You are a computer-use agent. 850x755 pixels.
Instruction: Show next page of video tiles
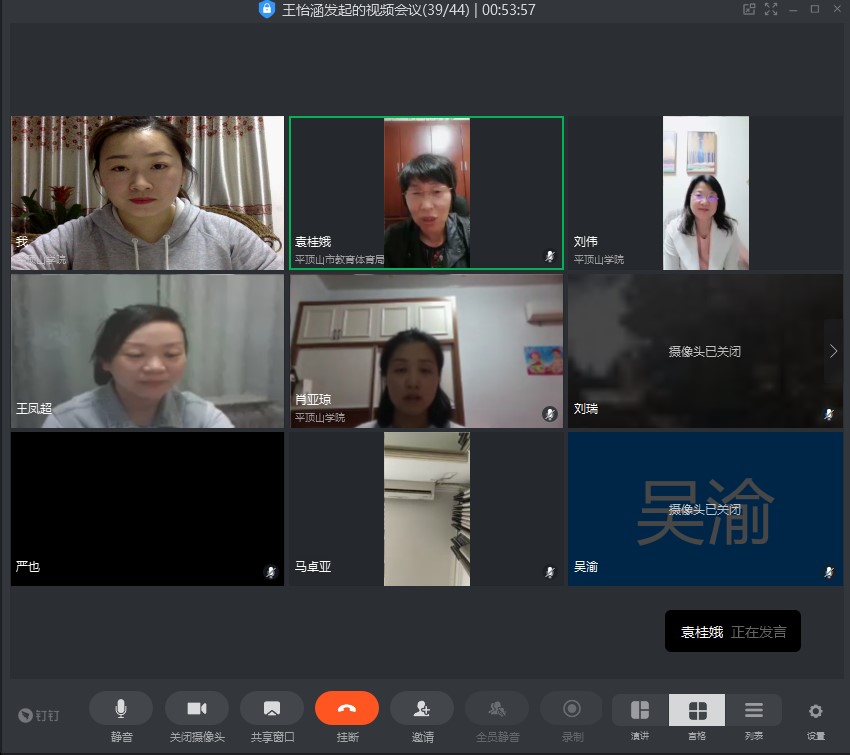[833, 351]
